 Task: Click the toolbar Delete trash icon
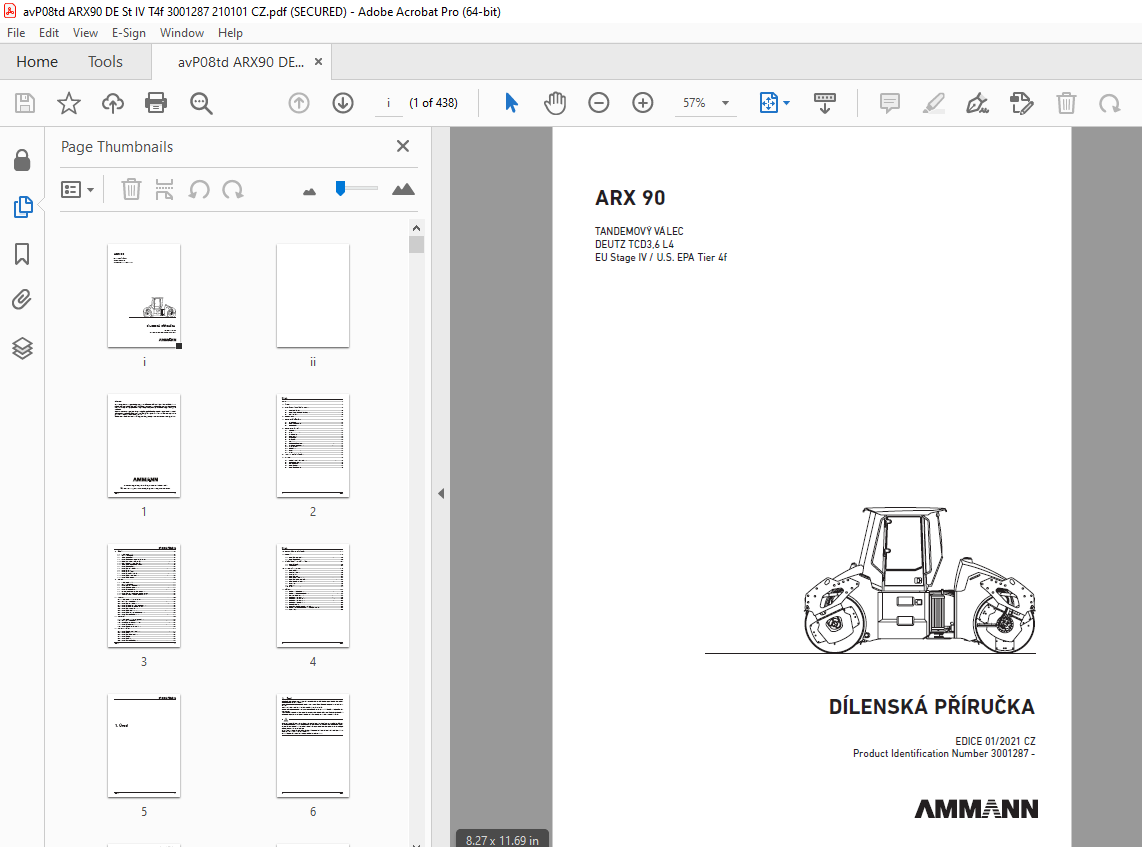click(x=1066, y=103)
